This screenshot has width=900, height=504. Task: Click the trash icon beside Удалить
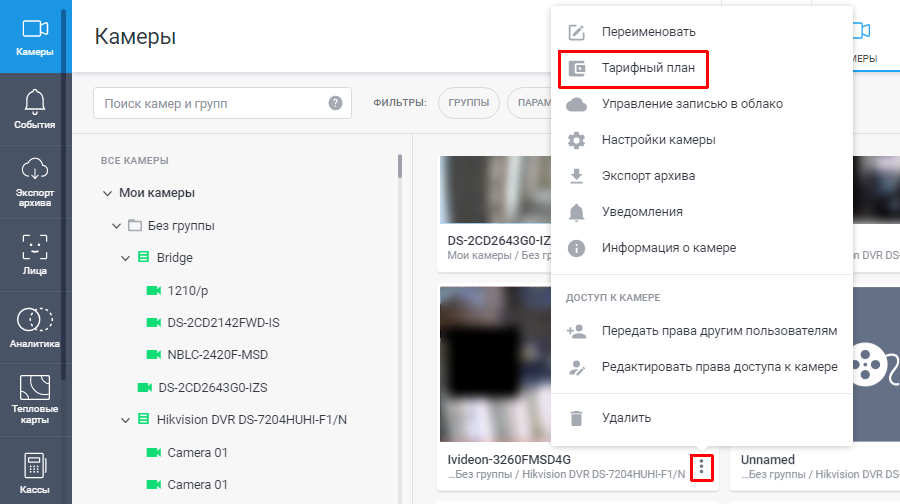click(x=576, y=418)
